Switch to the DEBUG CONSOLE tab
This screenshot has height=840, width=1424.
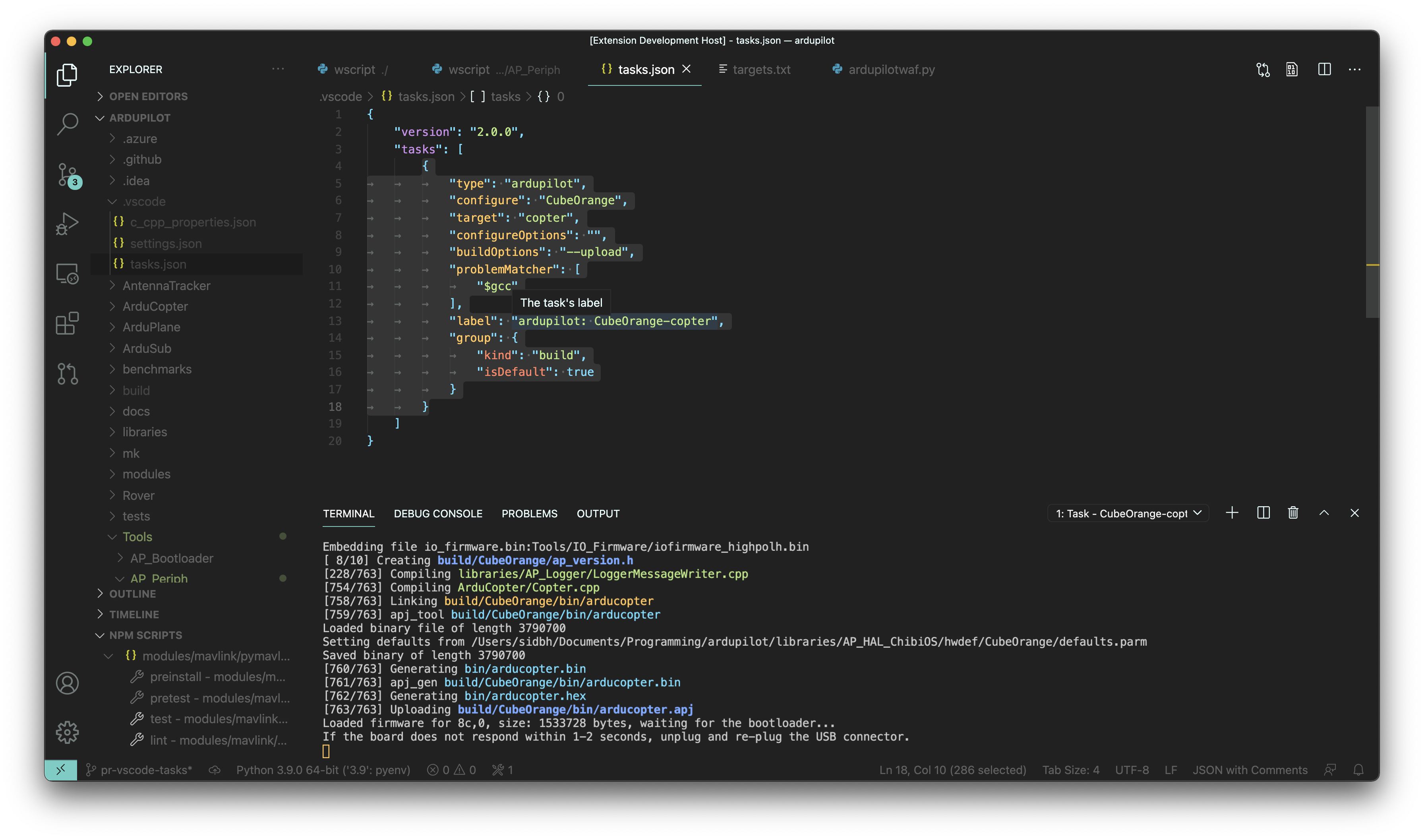click(x=438, y=513)
